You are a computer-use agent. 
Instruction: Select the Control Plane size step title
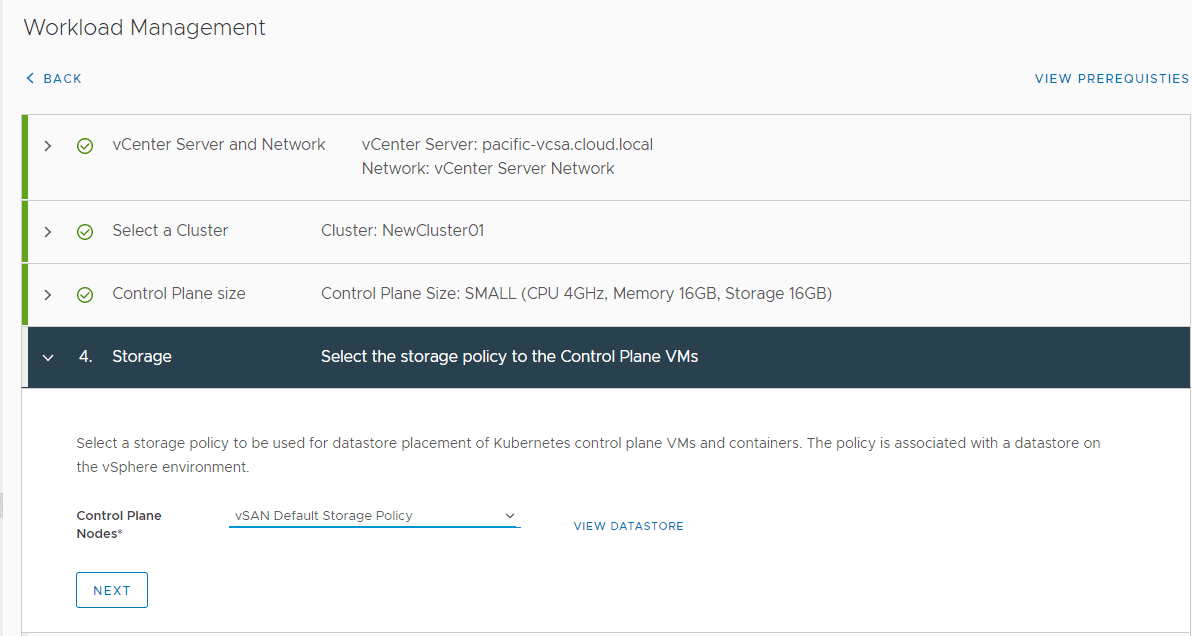pos(179,294)
